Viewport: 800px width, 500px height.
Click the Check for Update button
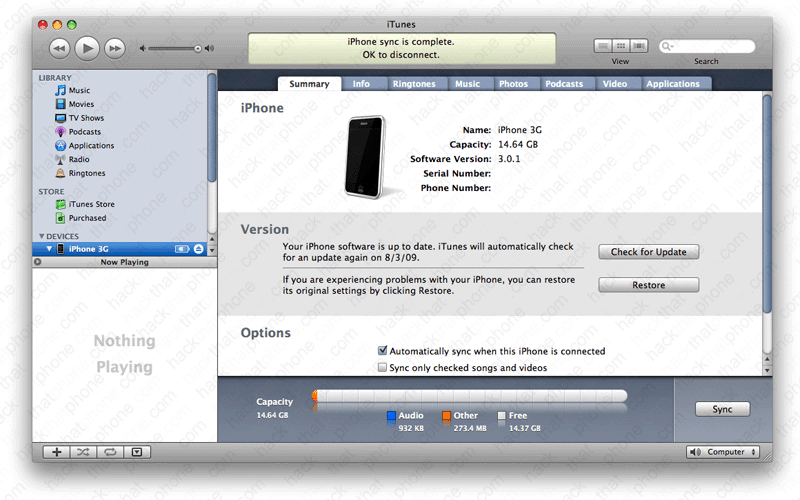648,252
